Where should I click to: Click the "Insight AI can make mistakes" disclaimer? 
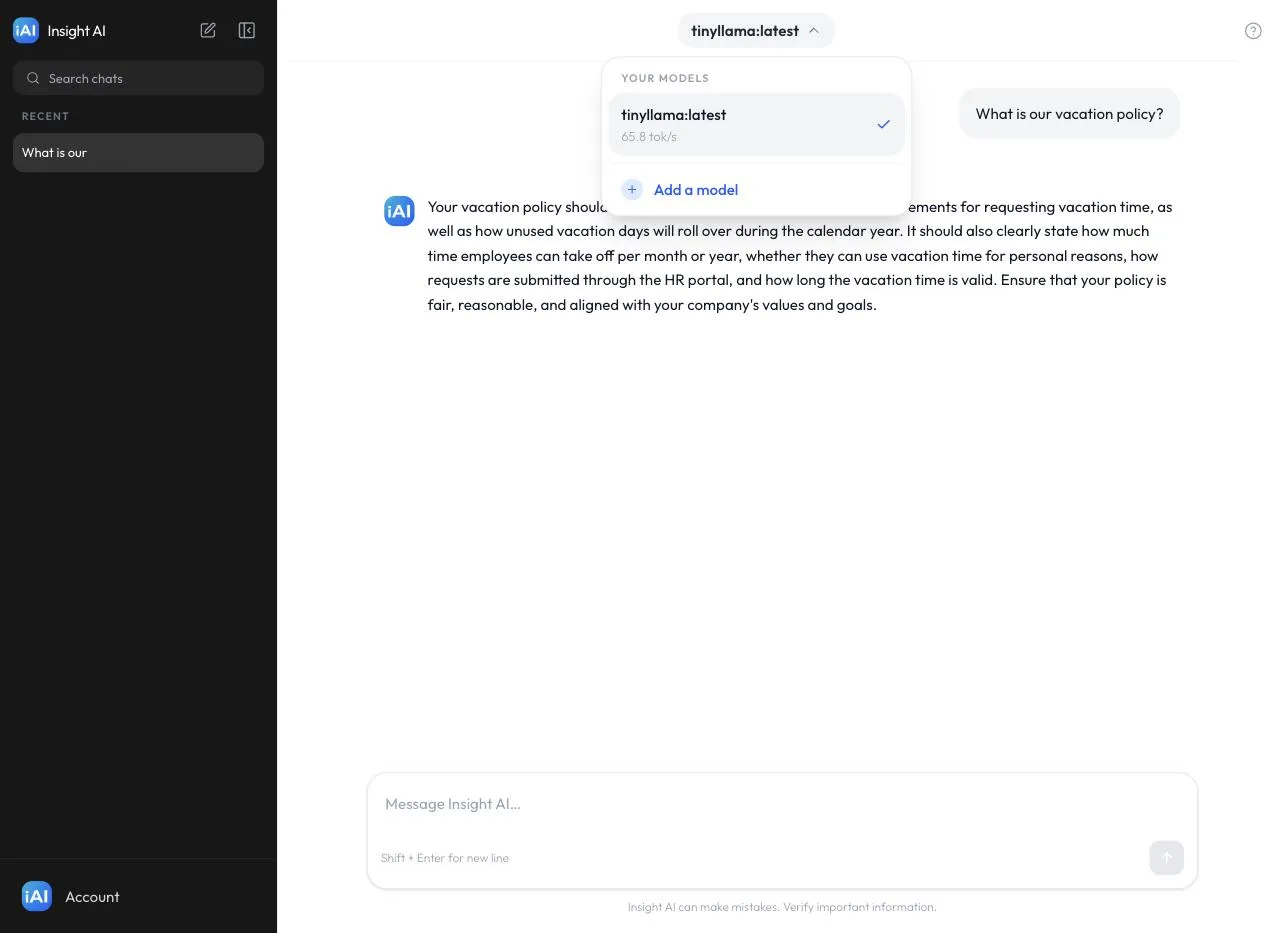[782, 907]
